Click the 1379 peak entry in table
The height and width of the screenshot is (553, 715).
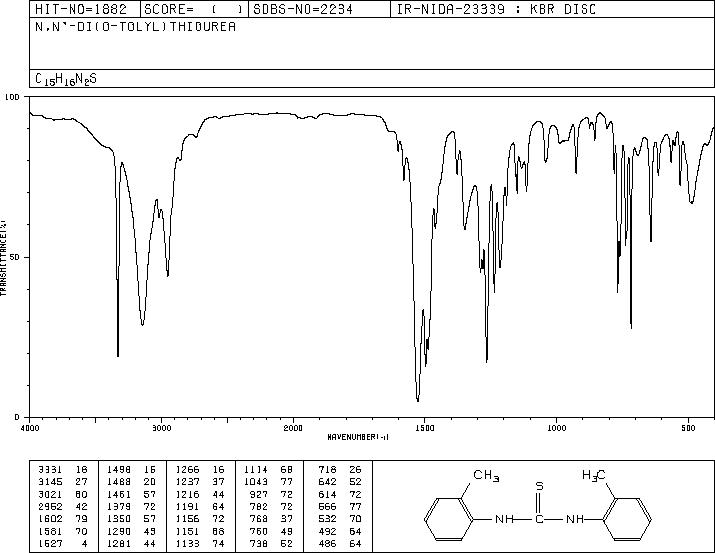pos(131,506)
